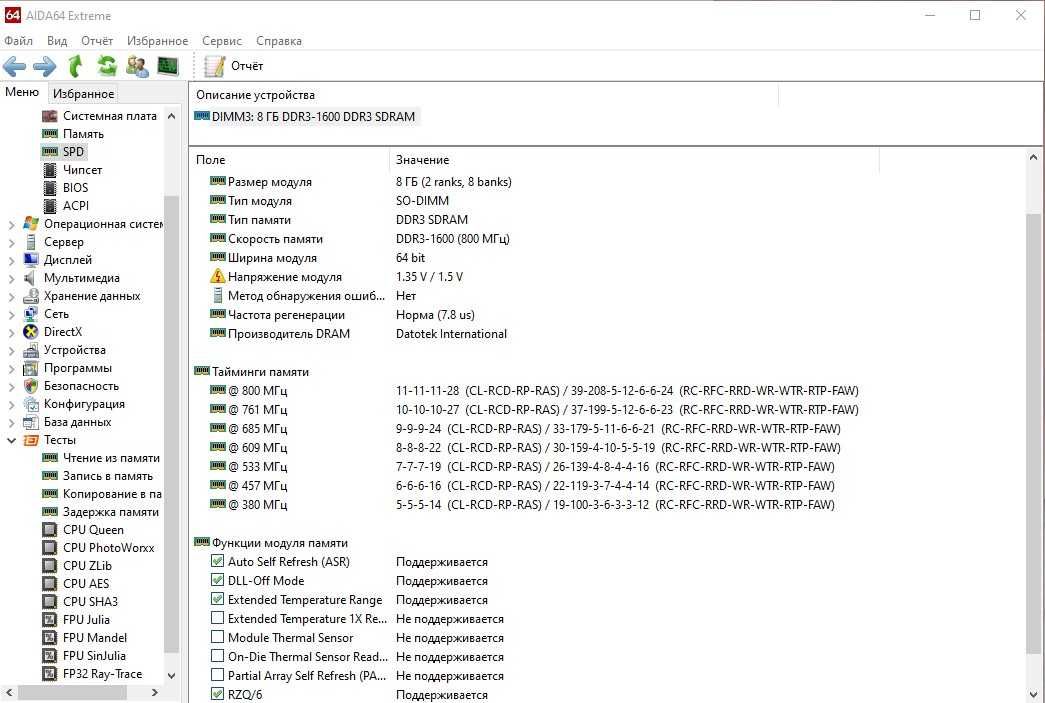Switch to the Избранное sidebar tab
Image resolution: width=1045 pixels, height=703 pixels.
point(83,94)
